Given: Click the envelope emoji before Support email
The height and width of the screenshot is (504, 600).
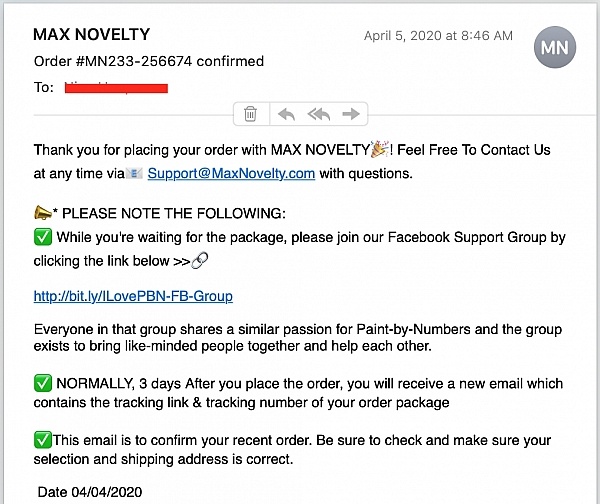Looking at the screenshot, I should coord(135,174).
